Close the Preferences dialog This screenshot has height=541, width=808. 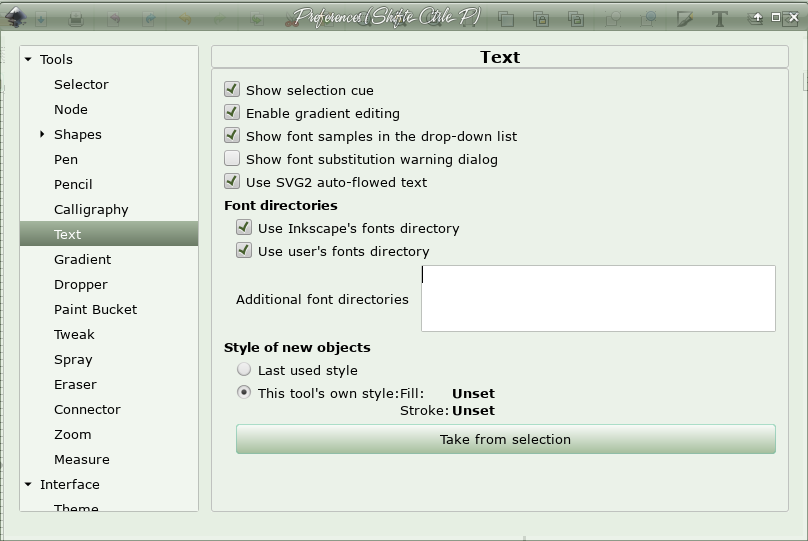(794, 18)
